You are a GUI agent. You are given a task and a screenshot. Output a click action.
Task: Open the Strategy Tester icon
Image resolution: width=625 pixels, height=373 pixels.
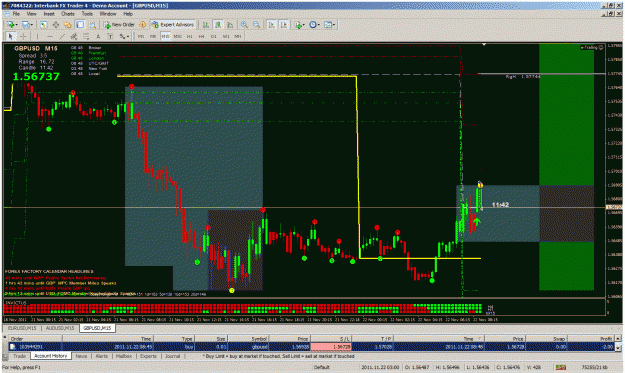click(92, 25)
